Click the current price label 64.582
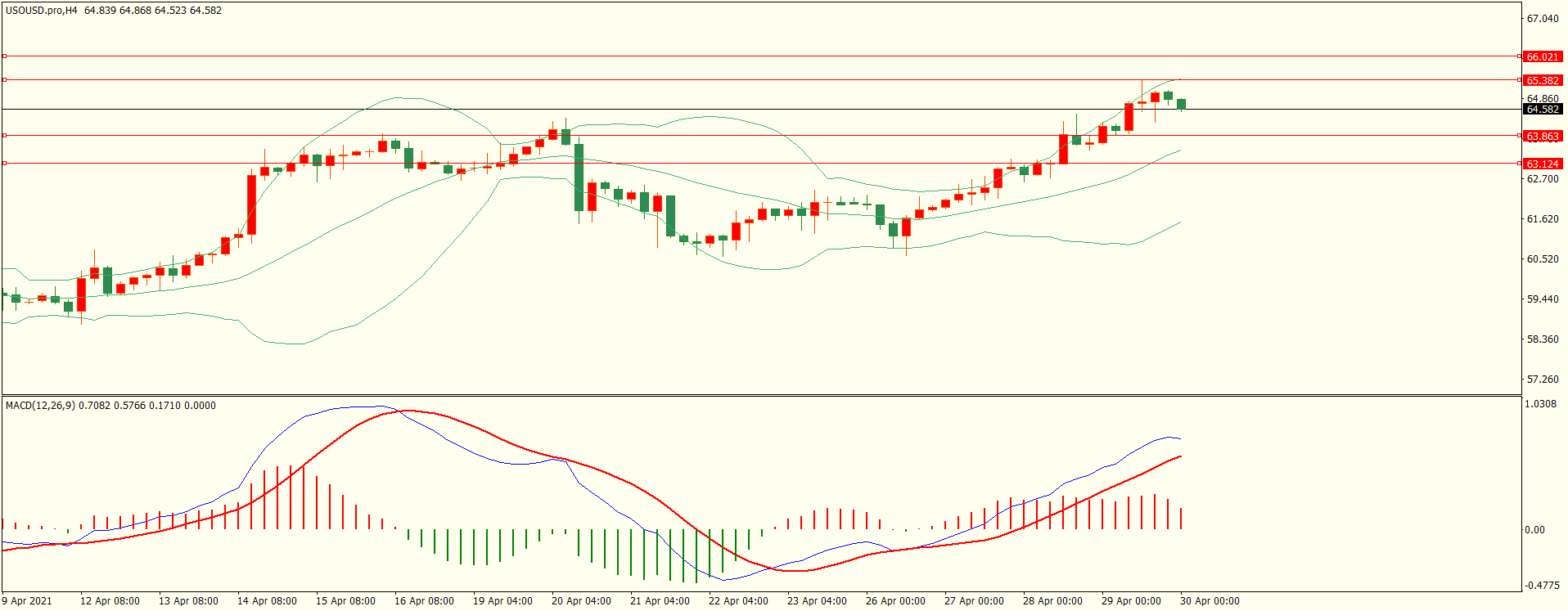Image resolution: width=1568 pixels, height=611 pixels. point(1542,110)
